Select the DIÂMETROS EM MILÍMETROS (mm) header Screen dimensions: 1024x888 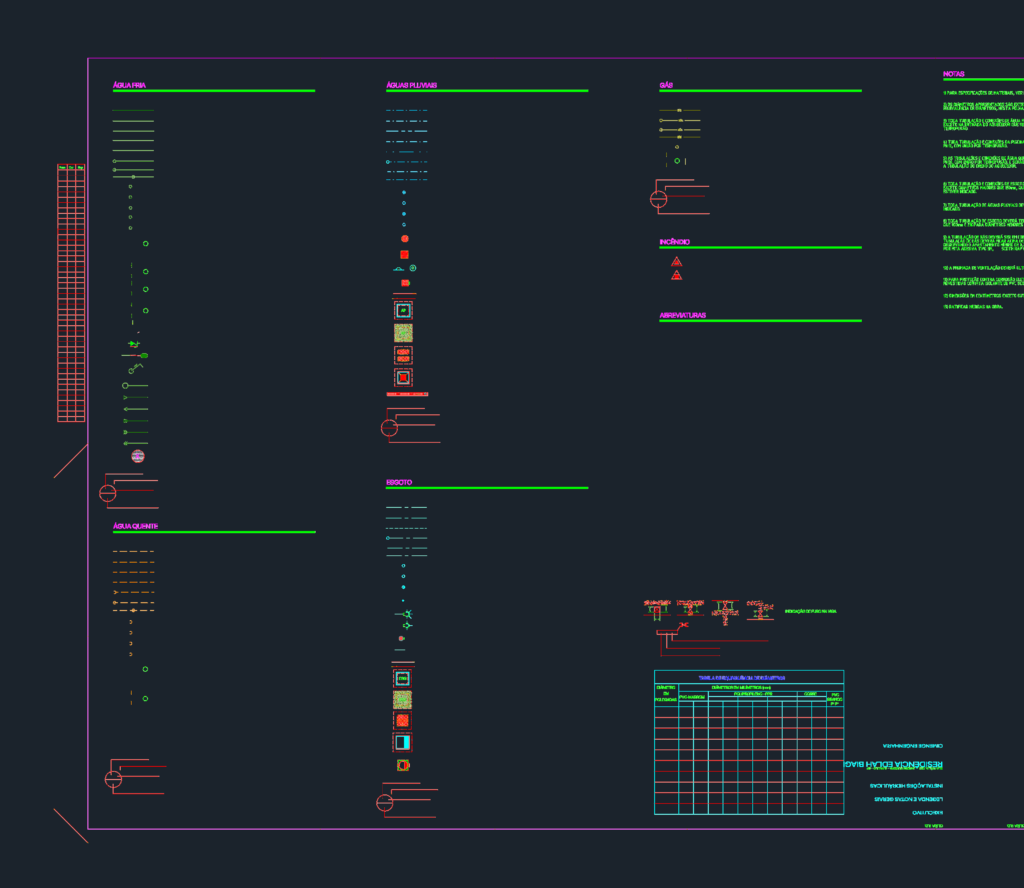[741, 688]
